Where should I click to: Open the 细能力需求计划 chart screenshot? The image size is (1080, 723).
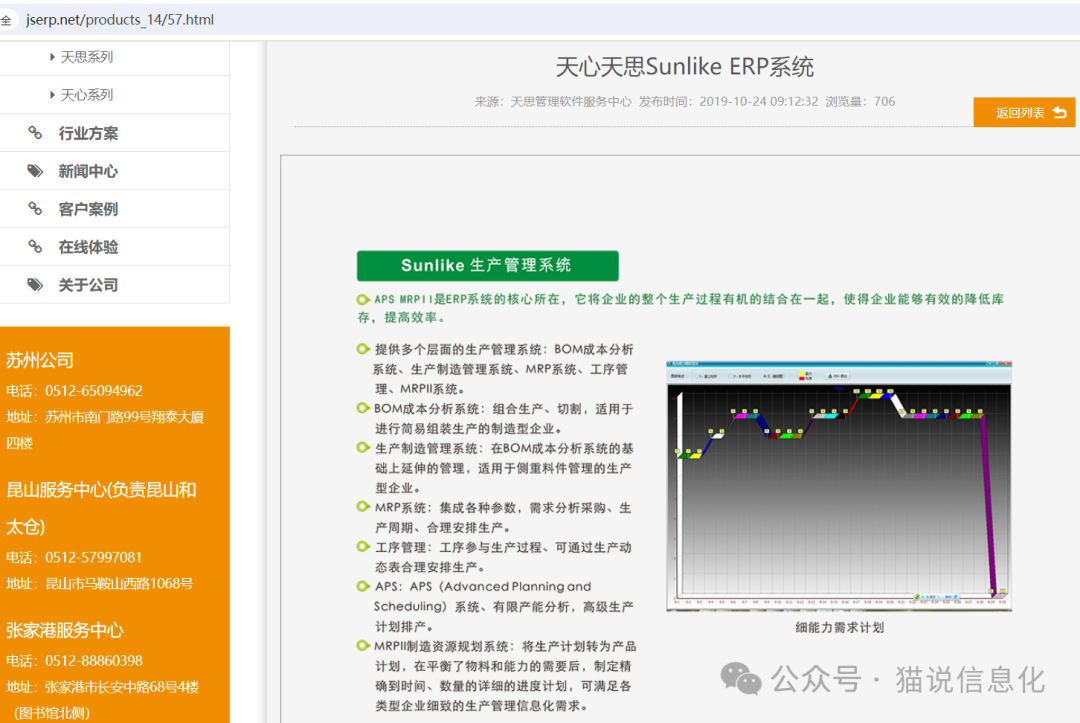click(x=839, y=486)
